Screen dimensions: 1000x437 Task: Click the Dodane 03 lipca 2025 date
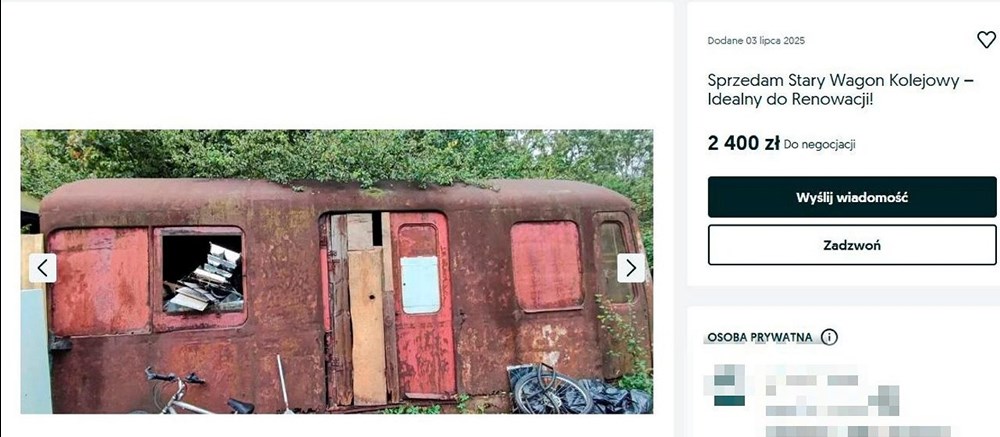(x=756, y=41)
